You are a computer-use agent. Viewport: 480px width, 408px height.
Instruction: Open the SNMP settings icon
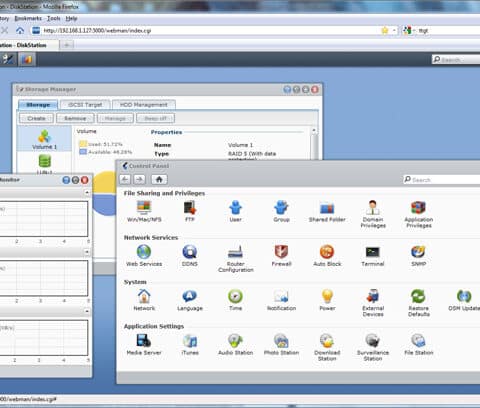pos(418,255)
